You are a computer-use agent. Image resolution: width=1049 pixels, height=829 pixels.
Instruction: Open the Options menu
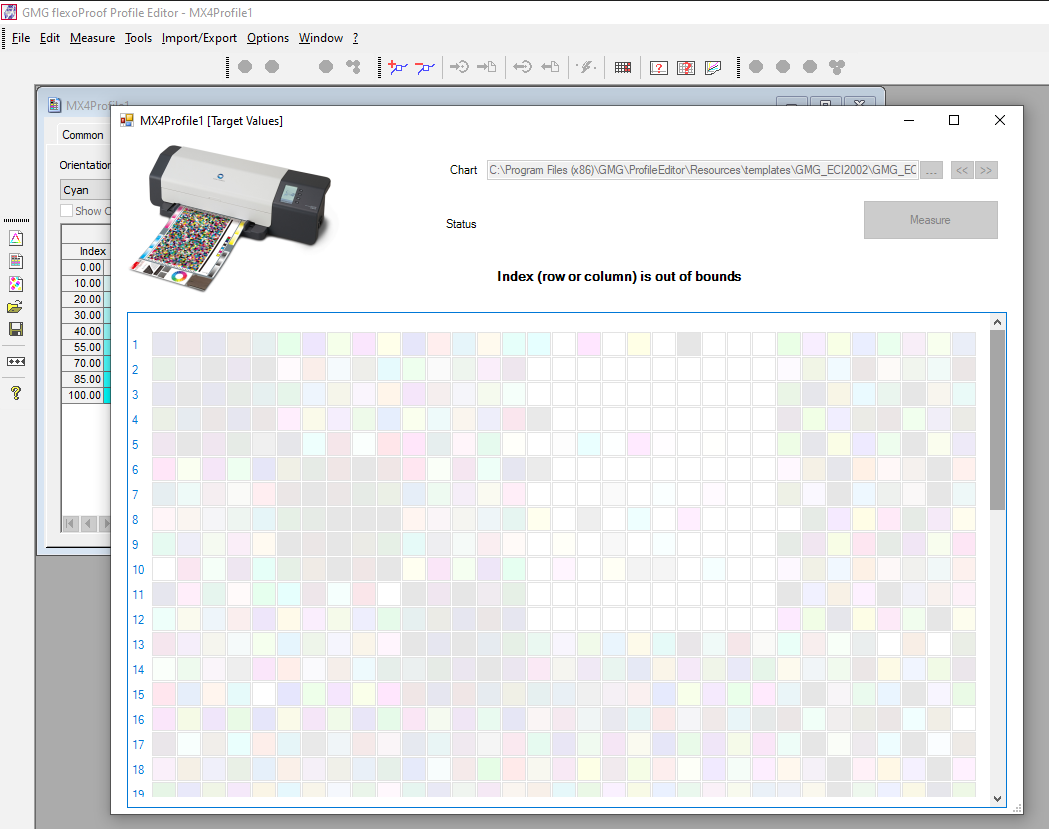(268, 38)
